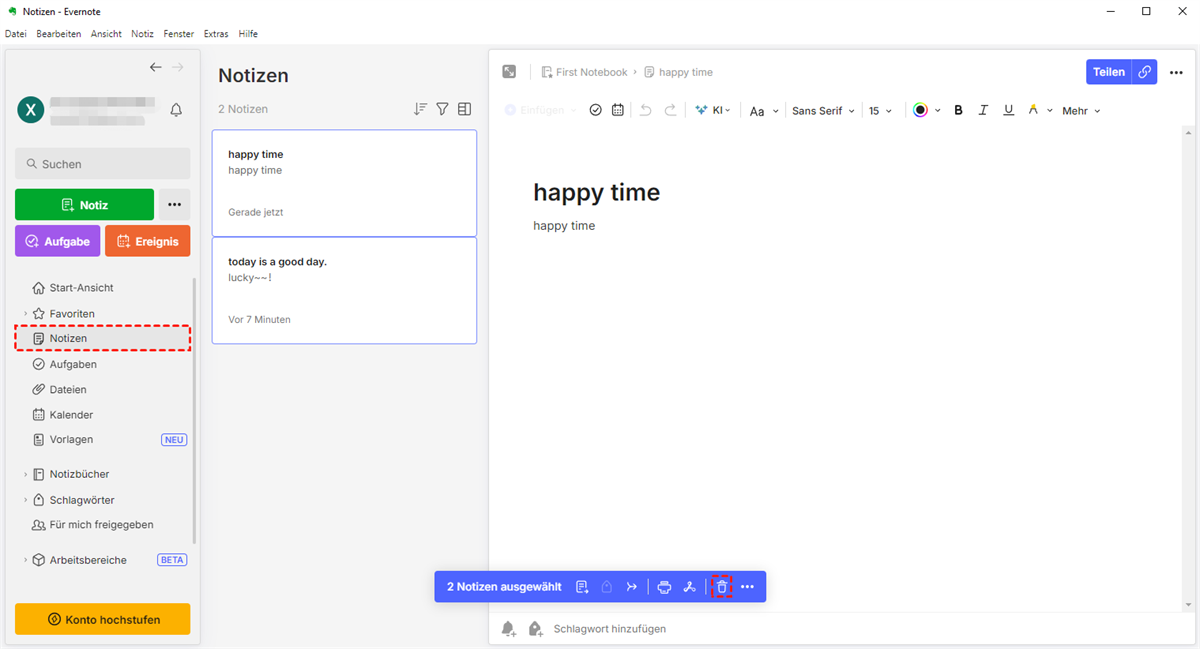Expand the Schlagwörter tree
1200x649 pixels.
click(25, 500)
